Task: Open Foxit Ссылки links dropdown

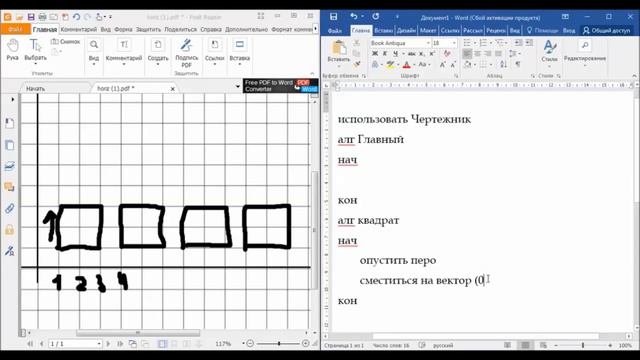Action: pos(215,52)
